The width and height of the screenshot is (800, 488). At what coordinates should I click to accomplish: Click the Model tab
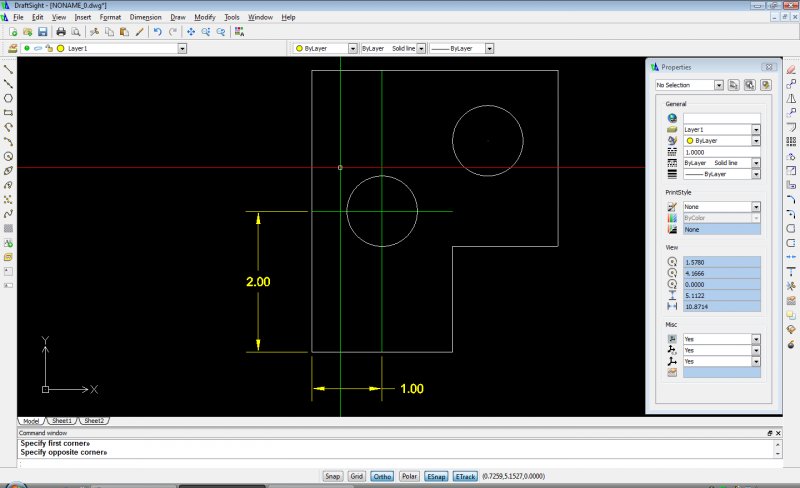pyautogui.click(x=31, y=421)
